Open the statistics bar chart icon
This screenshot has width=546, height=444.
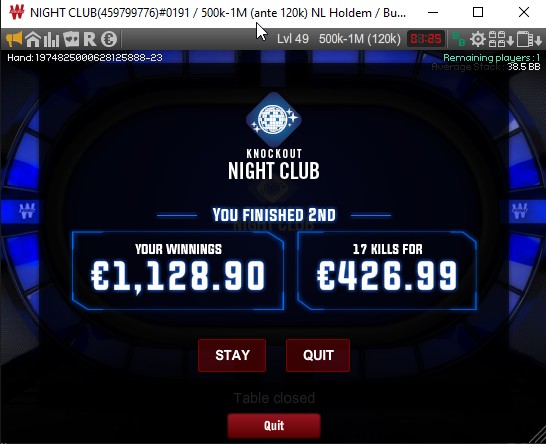tap(51, 39)
